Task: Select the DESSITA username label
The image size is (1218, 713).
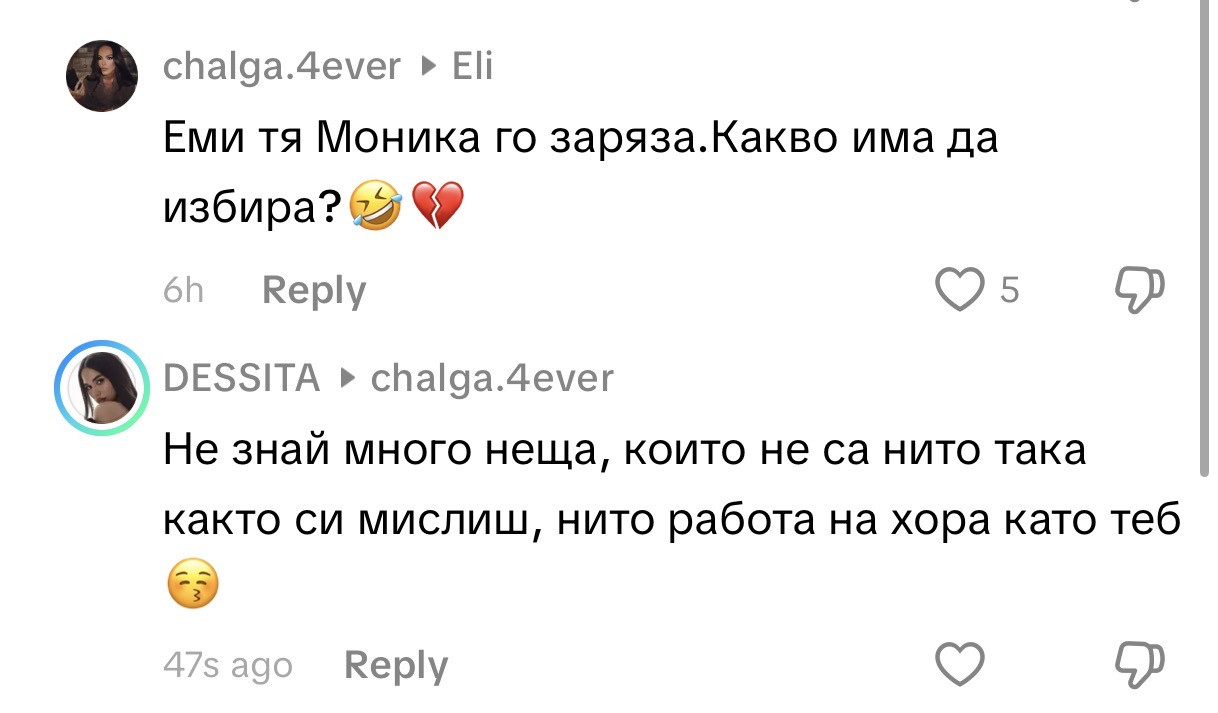Action: point(241,378)
